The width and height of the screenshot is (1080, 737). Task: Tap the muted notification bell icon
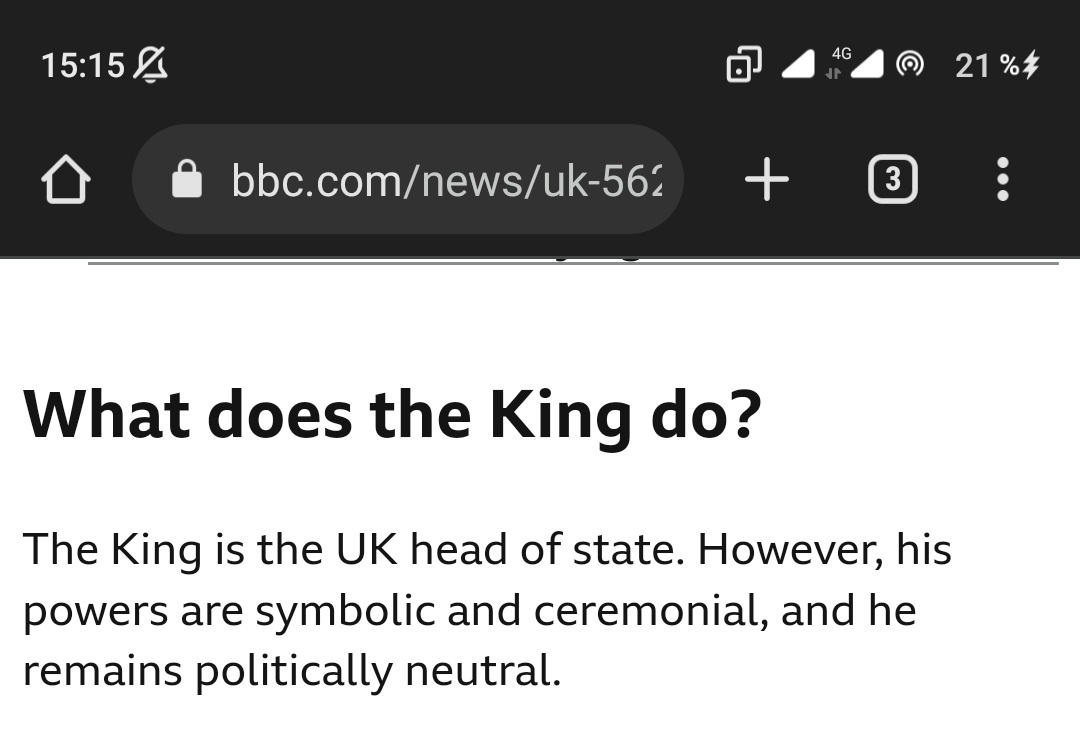pos(150,66)
